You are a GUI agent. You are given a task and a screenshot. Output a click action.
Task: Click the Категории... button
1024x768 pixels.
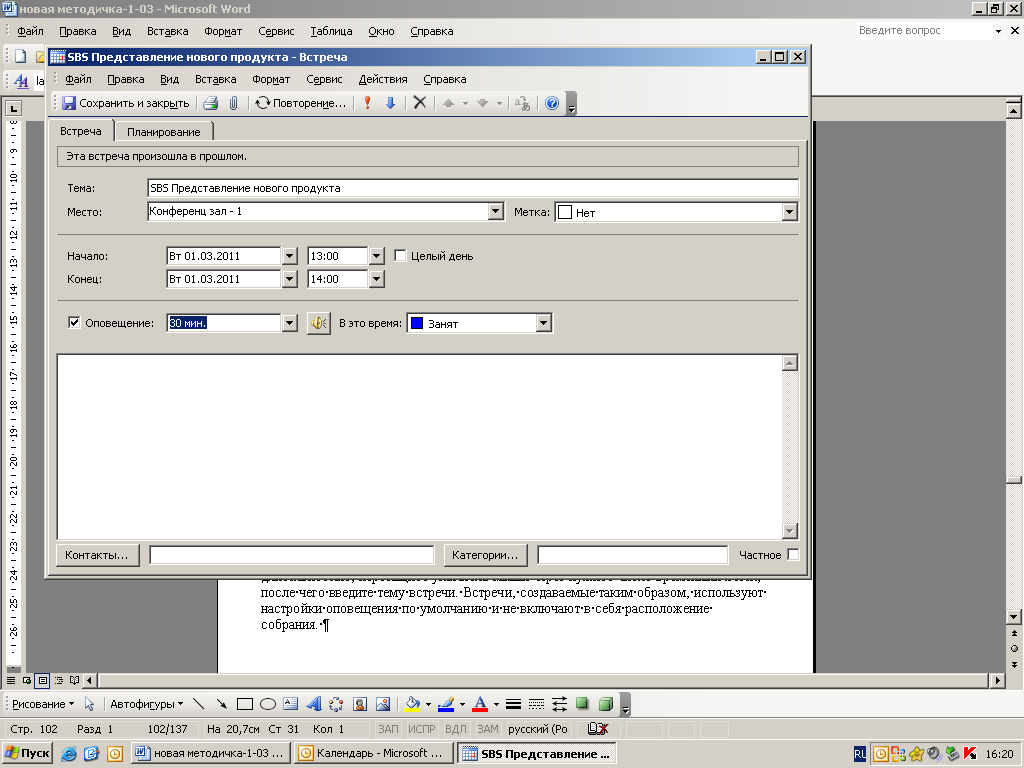[485, 555]
